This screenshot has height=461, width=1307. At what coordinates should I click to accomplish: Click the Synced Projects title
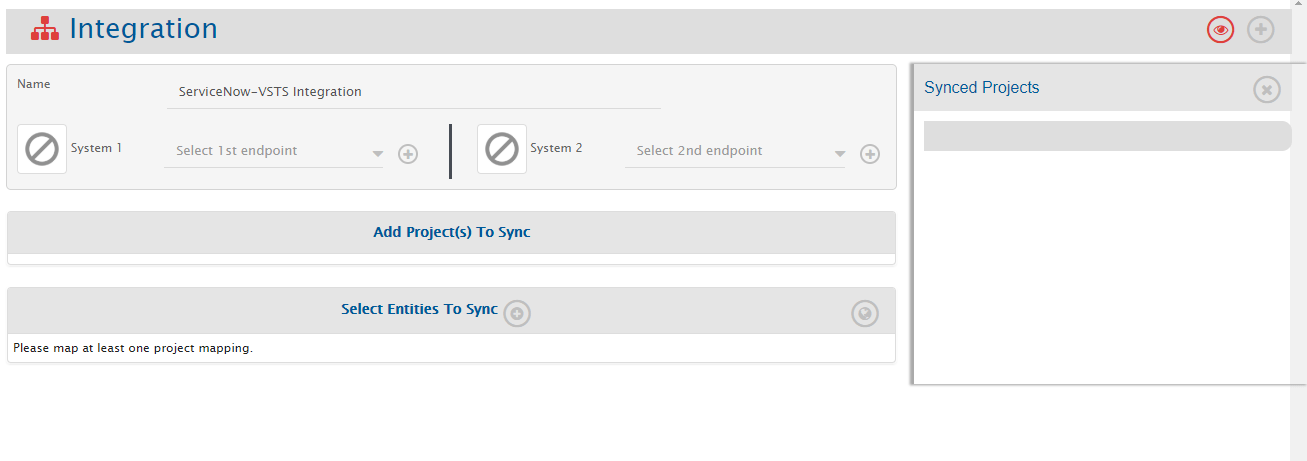981,88
